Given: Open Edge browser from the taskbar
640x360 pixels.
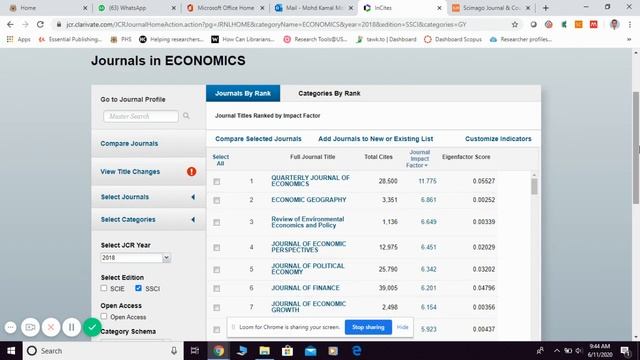Looking at the screenshot, I should 356,351.
